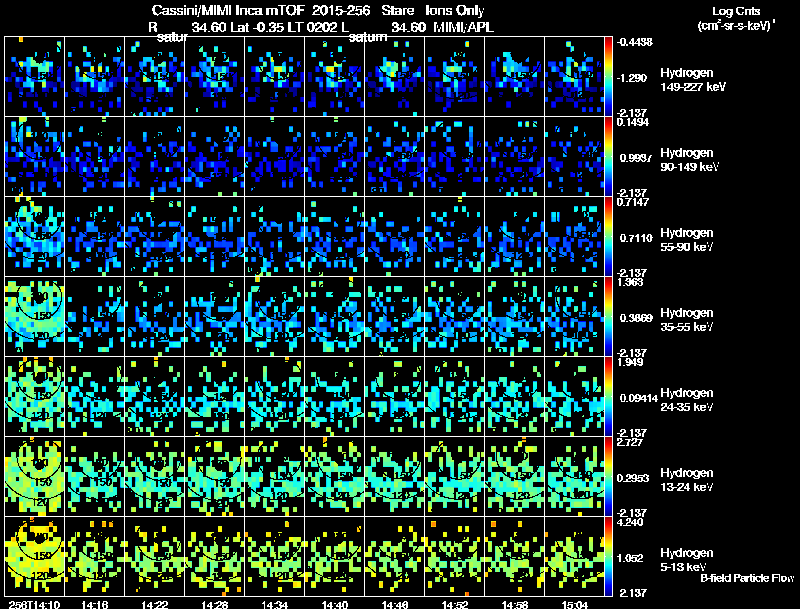This screenshot has height=609, width=800.
Task: Click the 90-149 keV panel at 14:16
Action: pos(95,156)
